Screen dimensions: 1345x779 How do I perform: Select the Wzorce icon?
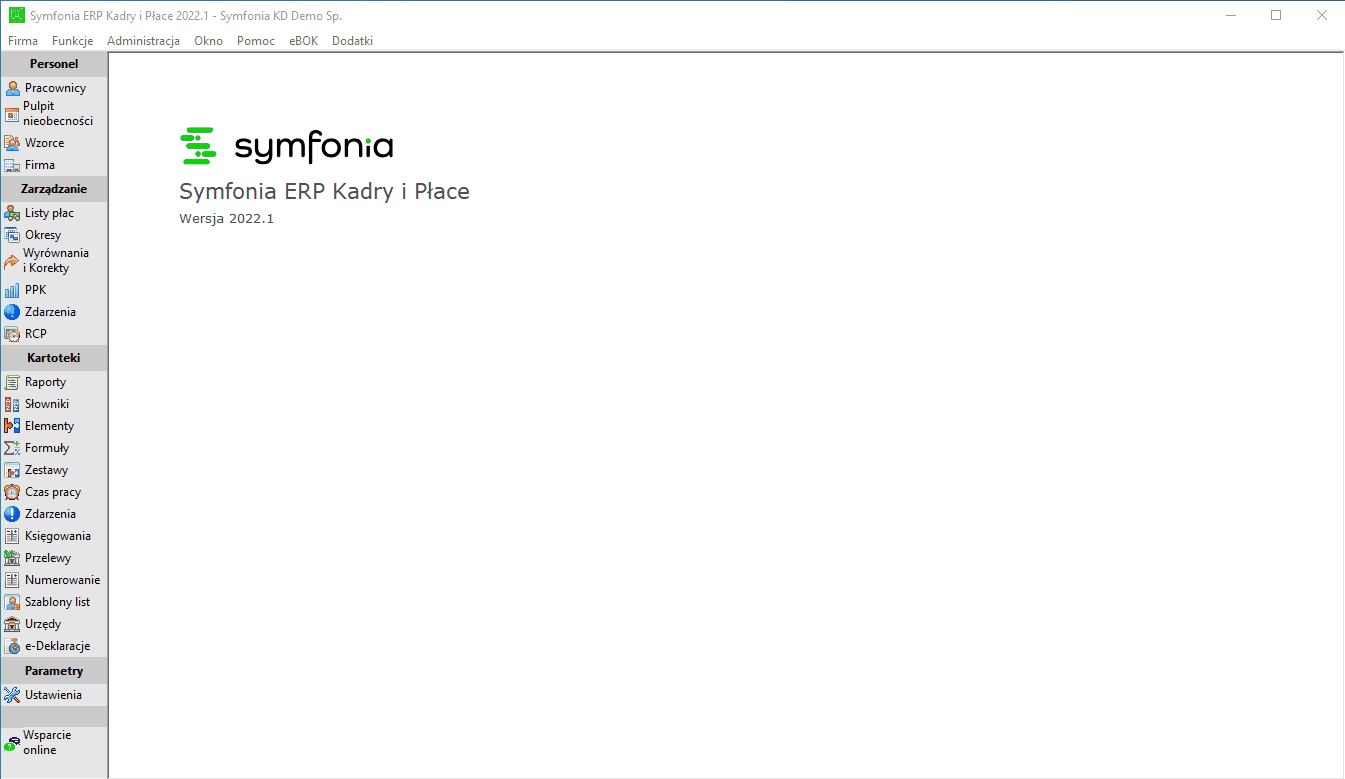click(12, 143)
